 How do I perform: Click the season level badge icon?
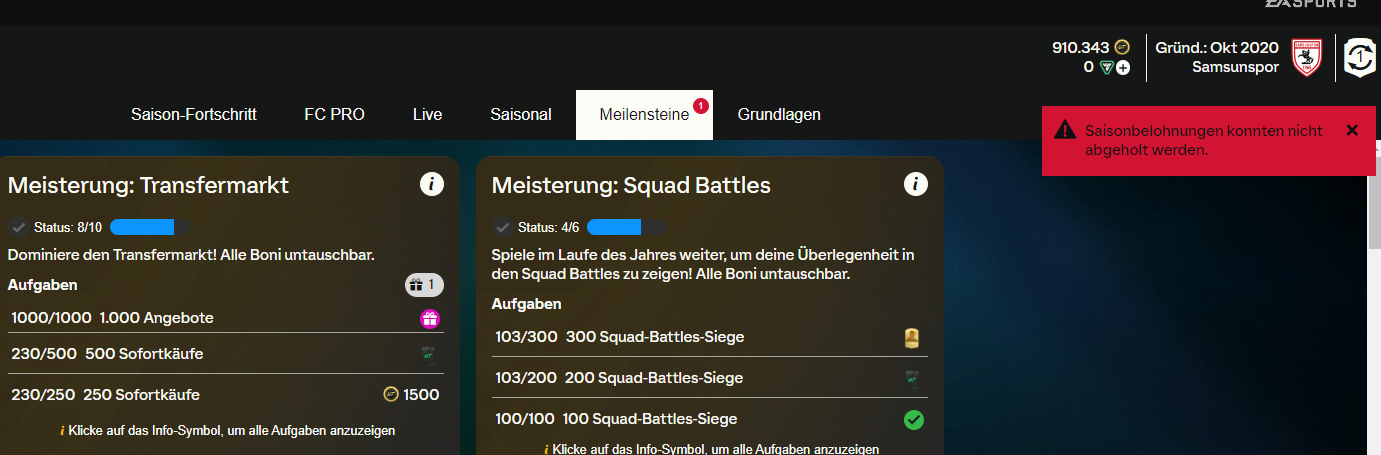coord(1361,58)
